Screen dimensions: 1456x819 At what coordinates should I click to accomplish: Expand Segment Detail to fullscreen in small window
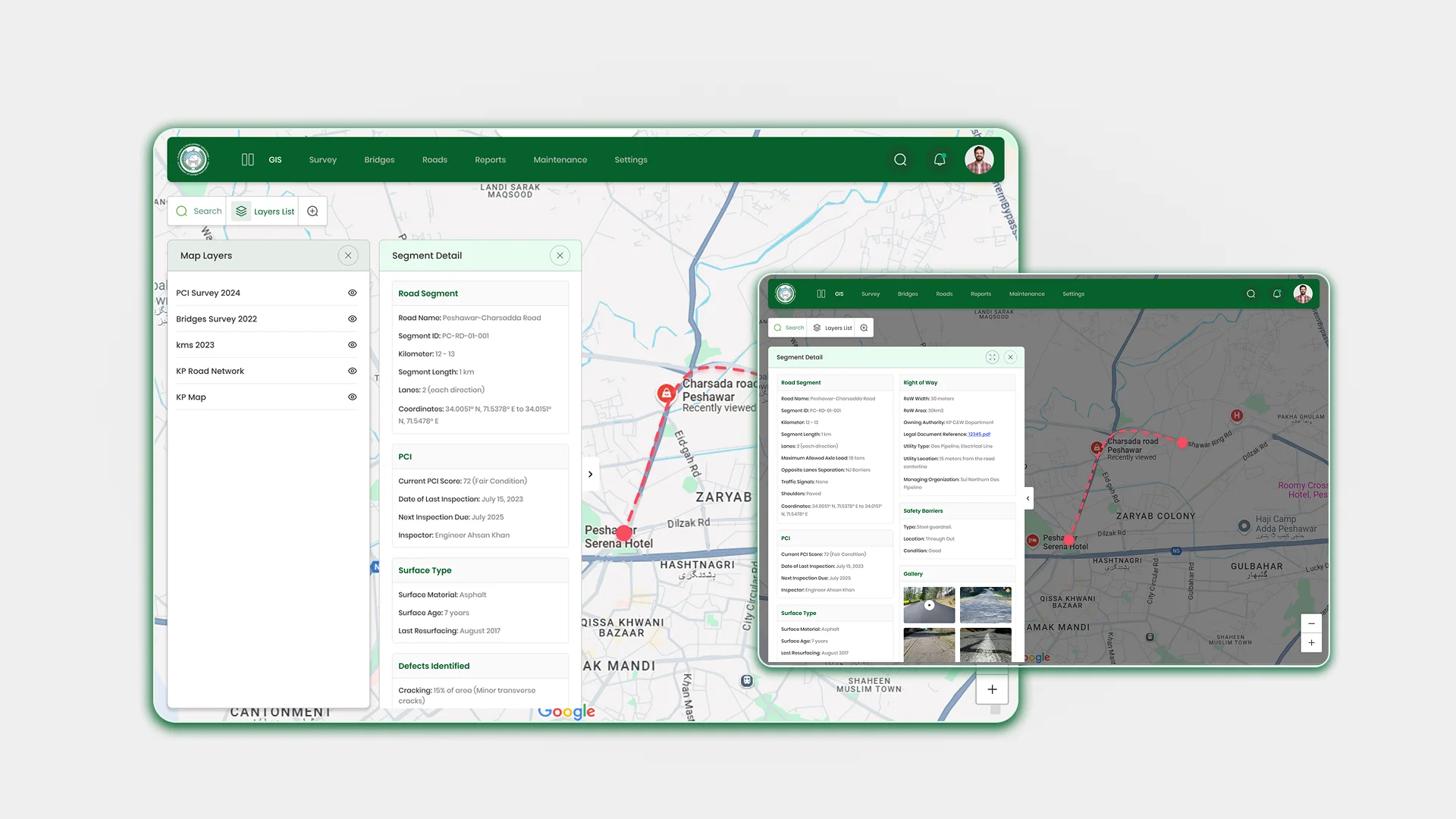point(992,357)
